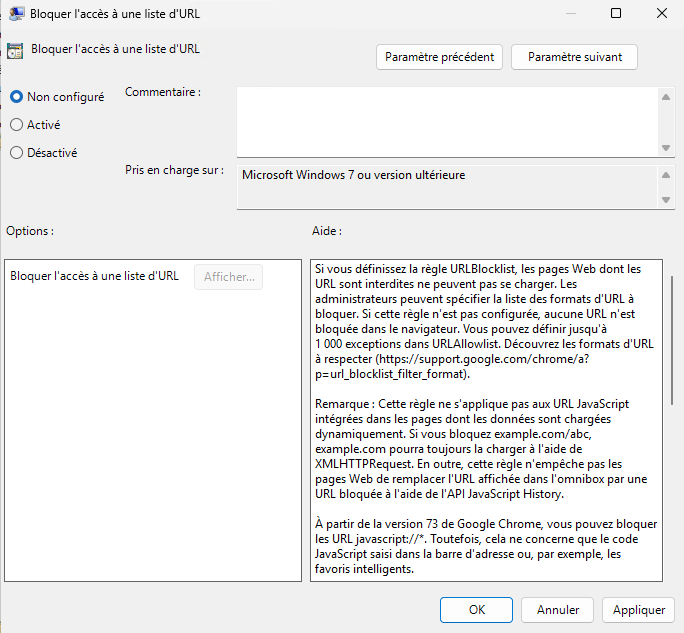Maximize the policy settings window
684x633 pixels.
tap(615, 14)
